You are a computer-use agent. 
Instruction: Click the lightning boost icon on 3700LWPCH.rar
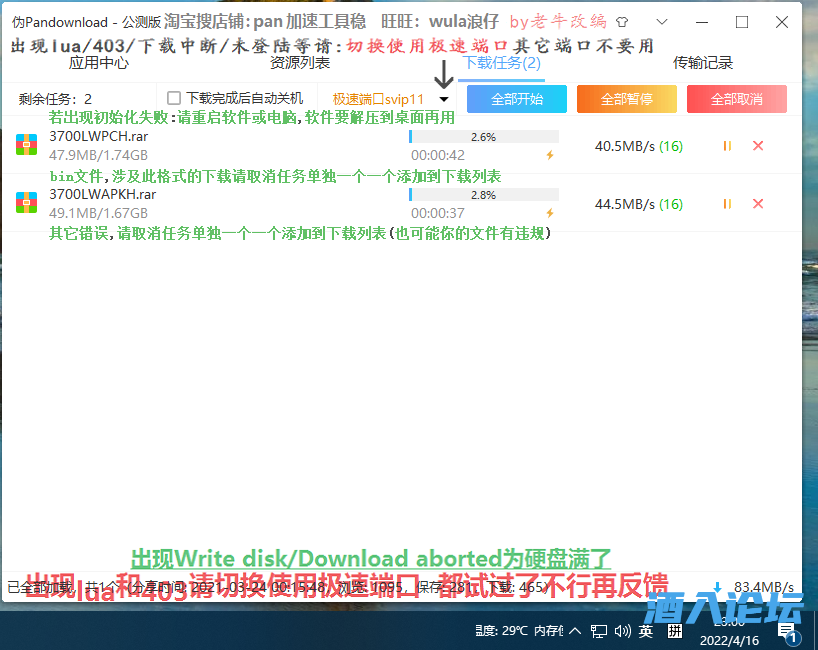point(548,156)
